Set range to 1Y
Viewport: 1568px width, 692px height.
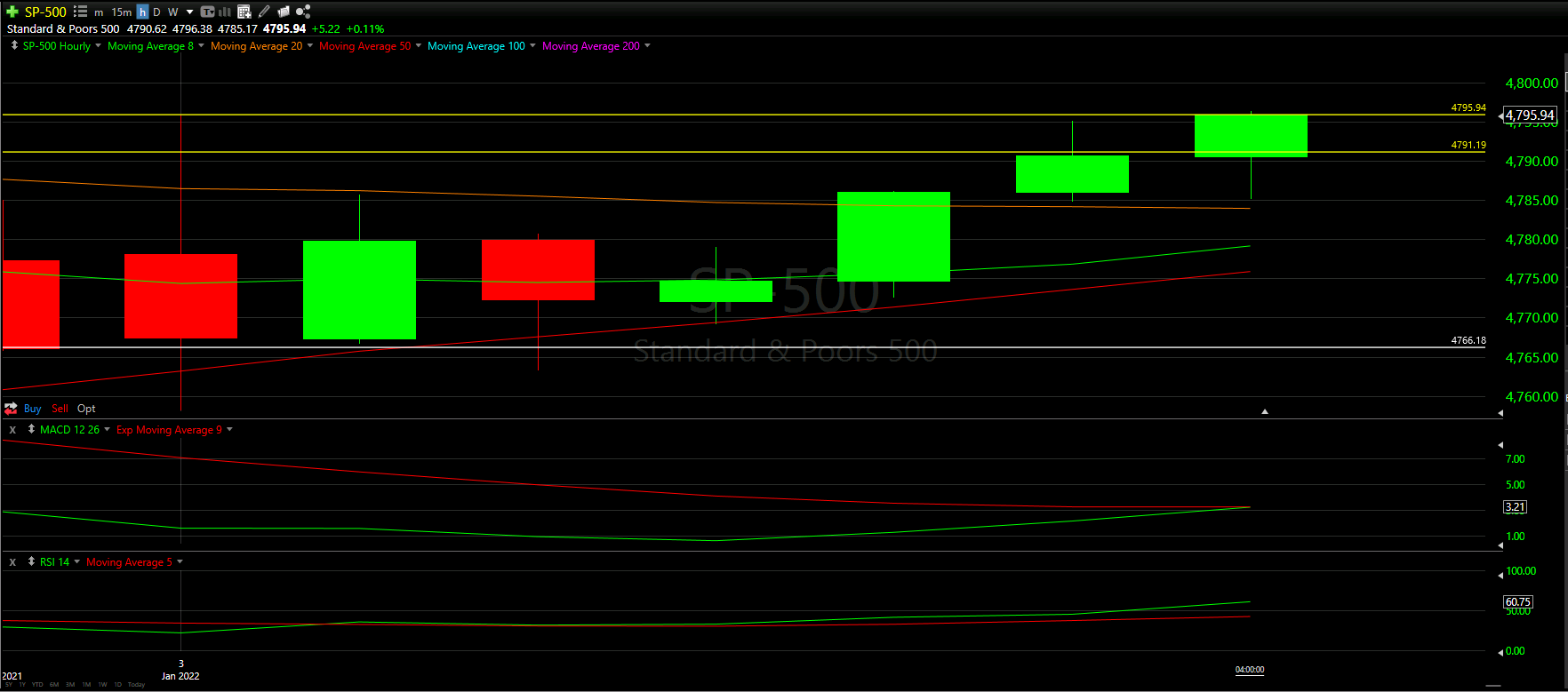tap(22, 685)
